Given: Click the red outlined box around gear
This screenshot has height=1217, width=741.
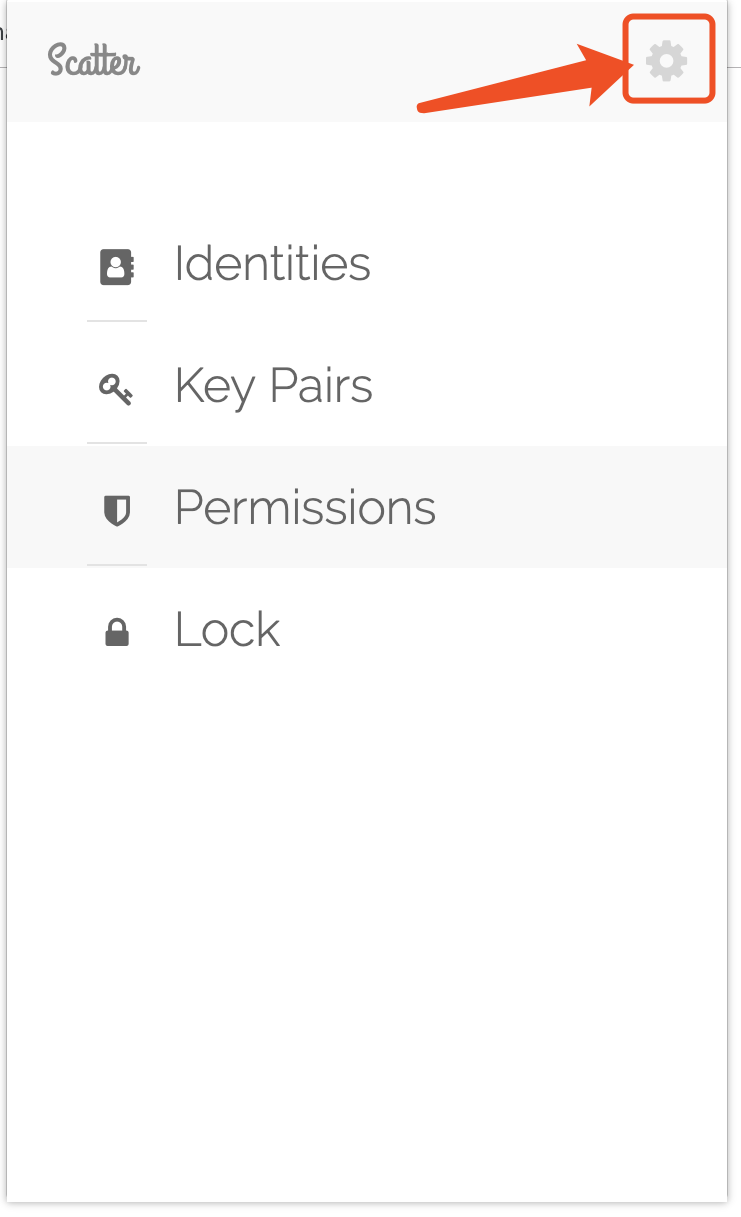Looking at the screenshot, I should (x=669, y=59).
